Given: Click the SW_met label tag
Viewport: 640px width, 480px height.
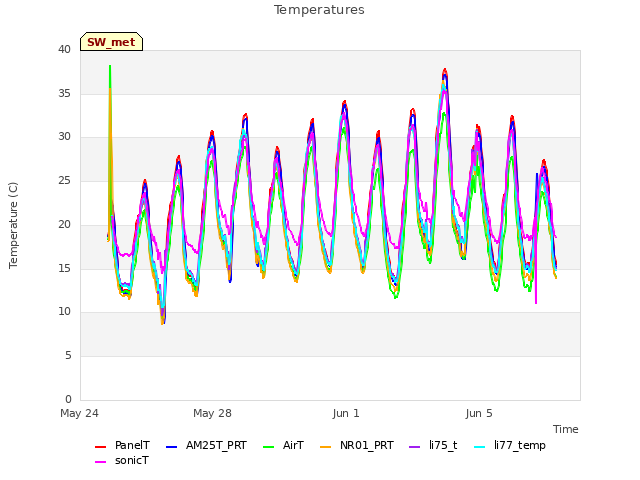Looking at the screenshot, I should [x=111, y=42].
